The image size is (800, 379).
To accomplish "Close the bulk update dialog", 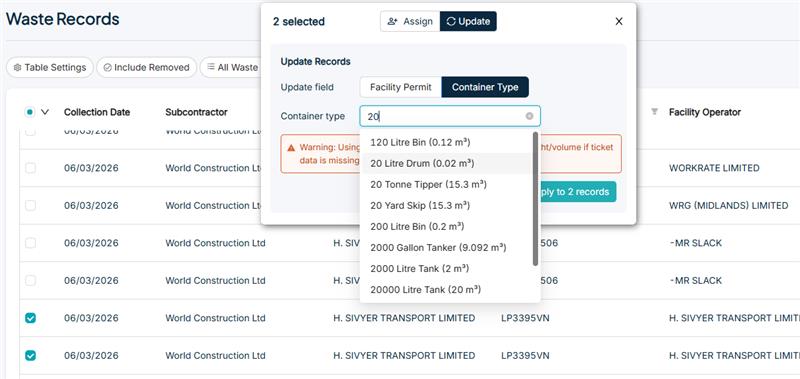I will pos(619,21).
